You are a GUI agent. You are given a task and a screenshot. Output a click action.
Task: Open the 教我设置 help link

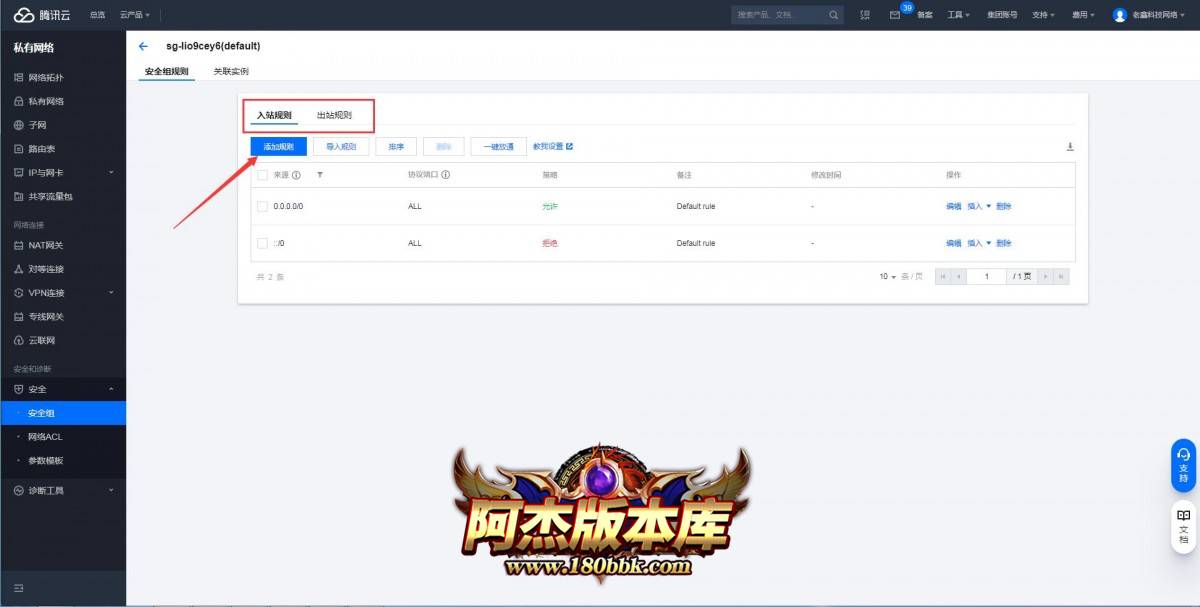(x=553, y=147)
